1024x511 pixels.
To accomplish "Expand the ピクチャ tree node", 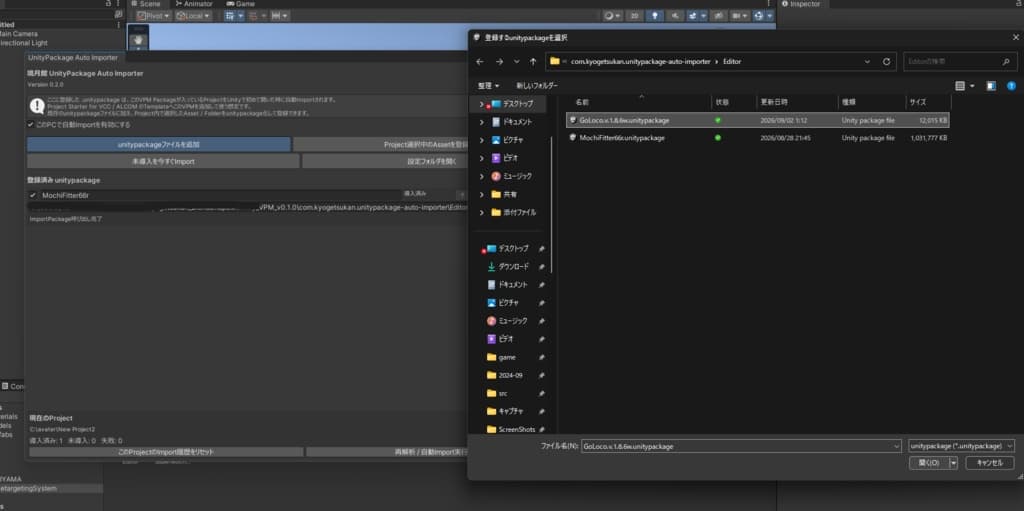I will pos(482,140).
